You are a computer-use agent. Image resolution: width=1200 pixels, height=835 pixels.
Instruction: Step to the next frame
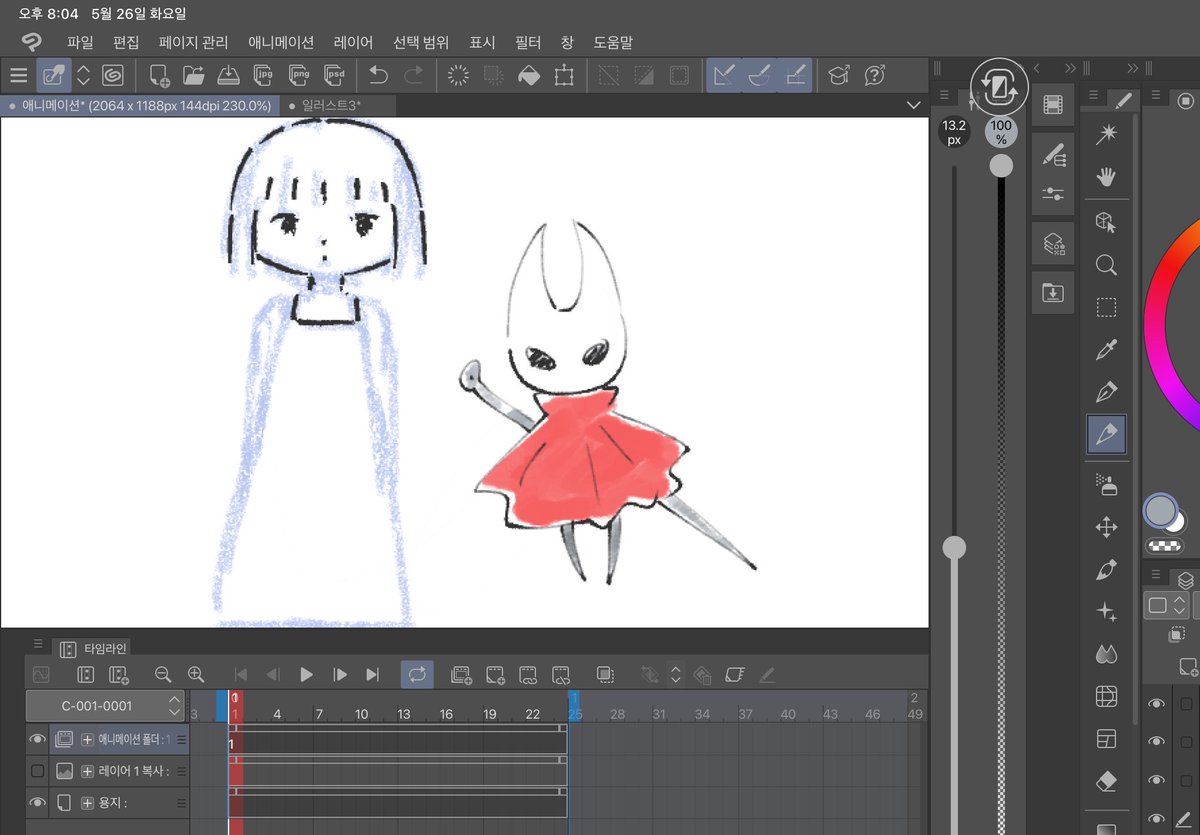pyautogui.click(x=340, y=675)
